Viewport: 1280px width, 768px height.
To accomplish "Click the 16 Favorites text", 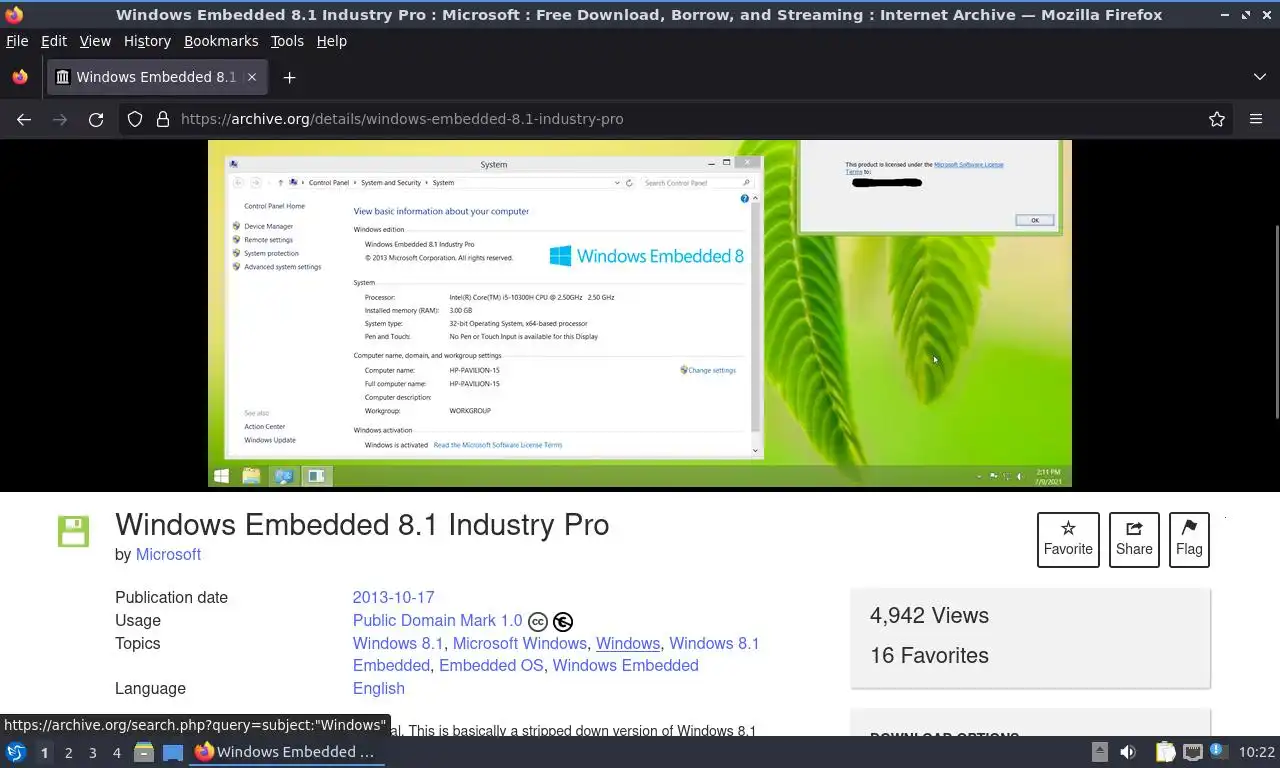I will point(929,655).
